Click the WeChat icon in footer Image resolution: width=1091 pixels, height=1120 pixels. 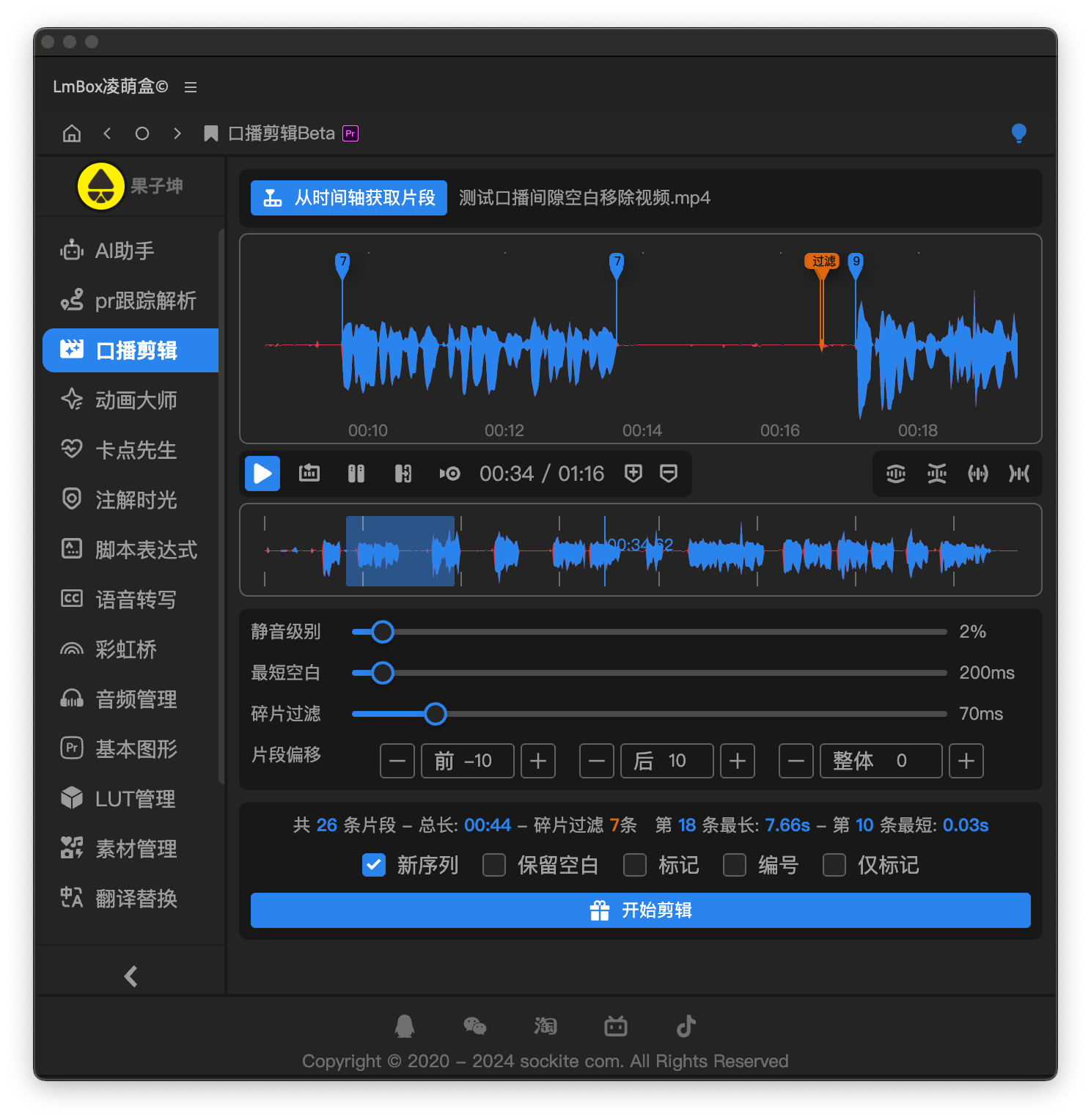(475, 1026)
